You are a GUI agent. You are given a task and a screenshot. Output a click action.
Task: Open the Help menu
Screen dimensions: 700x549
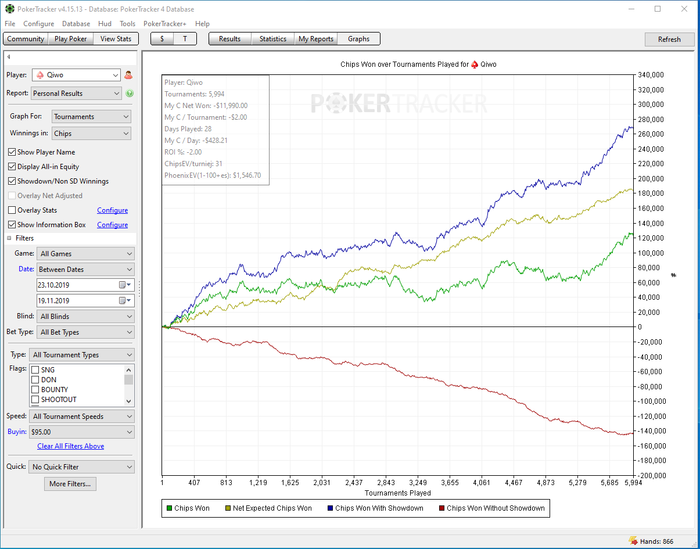pyautogui.click(x=202, y=24)
